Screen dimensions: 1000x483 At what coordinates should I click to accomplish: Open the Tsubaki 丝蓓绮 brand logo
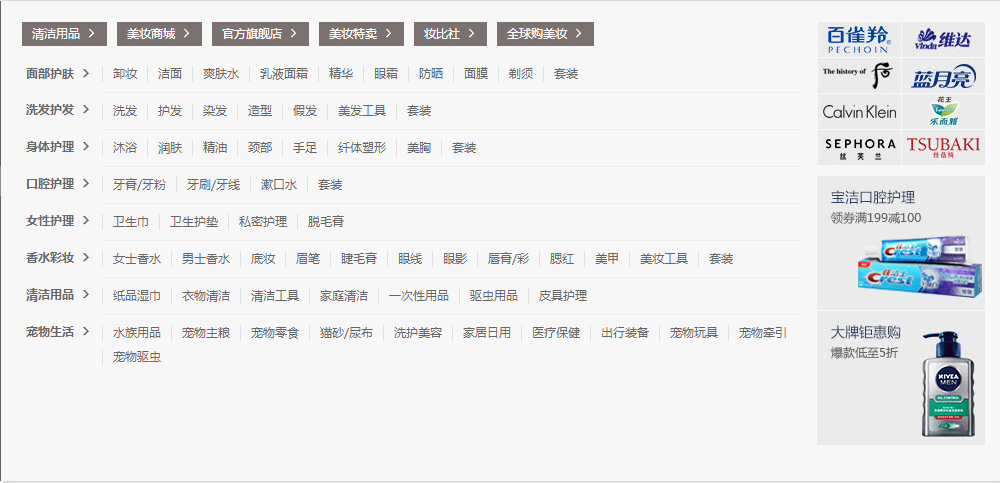(942, 148)
